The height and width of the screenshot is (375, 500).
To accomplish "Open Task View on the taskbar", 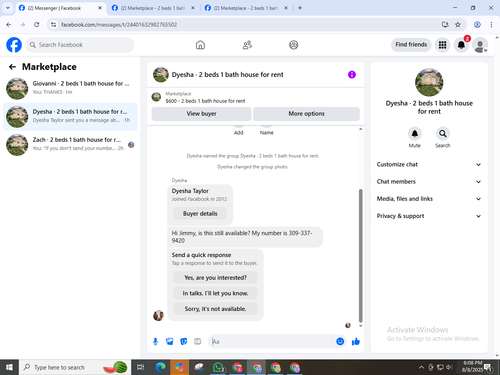I will 141,367.
